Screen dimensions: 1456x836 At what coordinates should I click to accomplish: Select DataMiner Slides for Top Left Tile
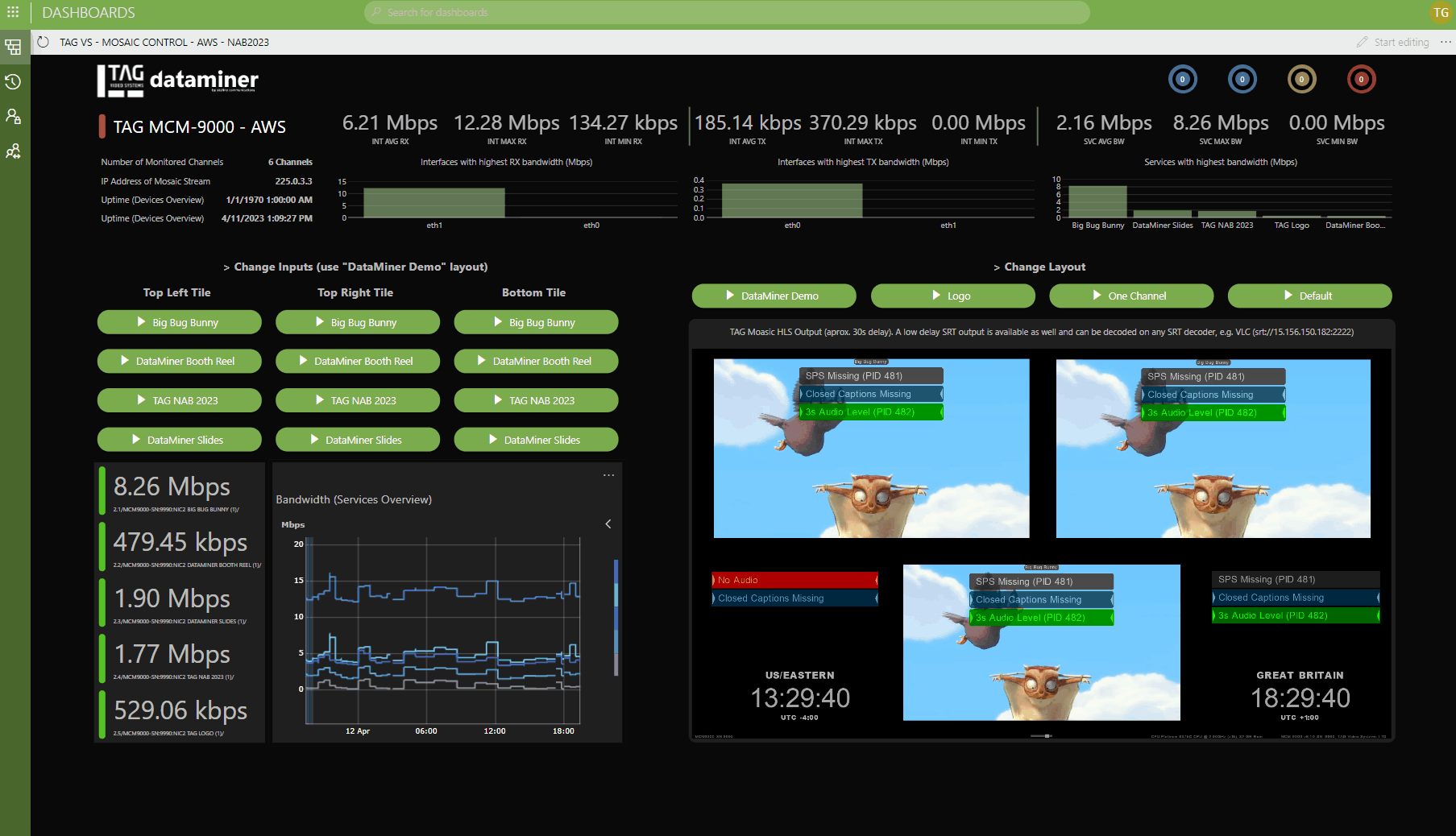coord(179,440)
